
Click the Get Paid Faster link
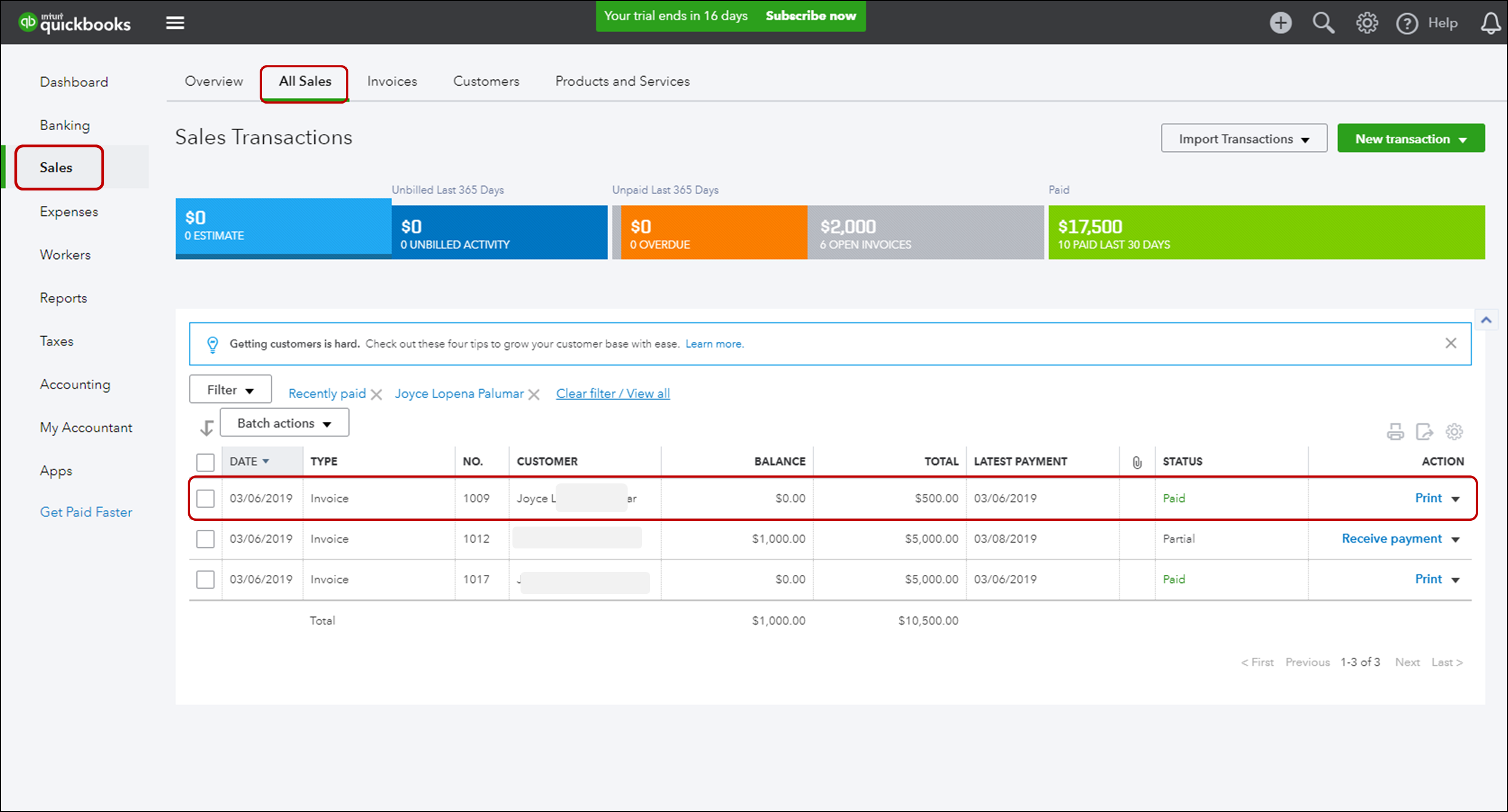click(x=85, y=513)
